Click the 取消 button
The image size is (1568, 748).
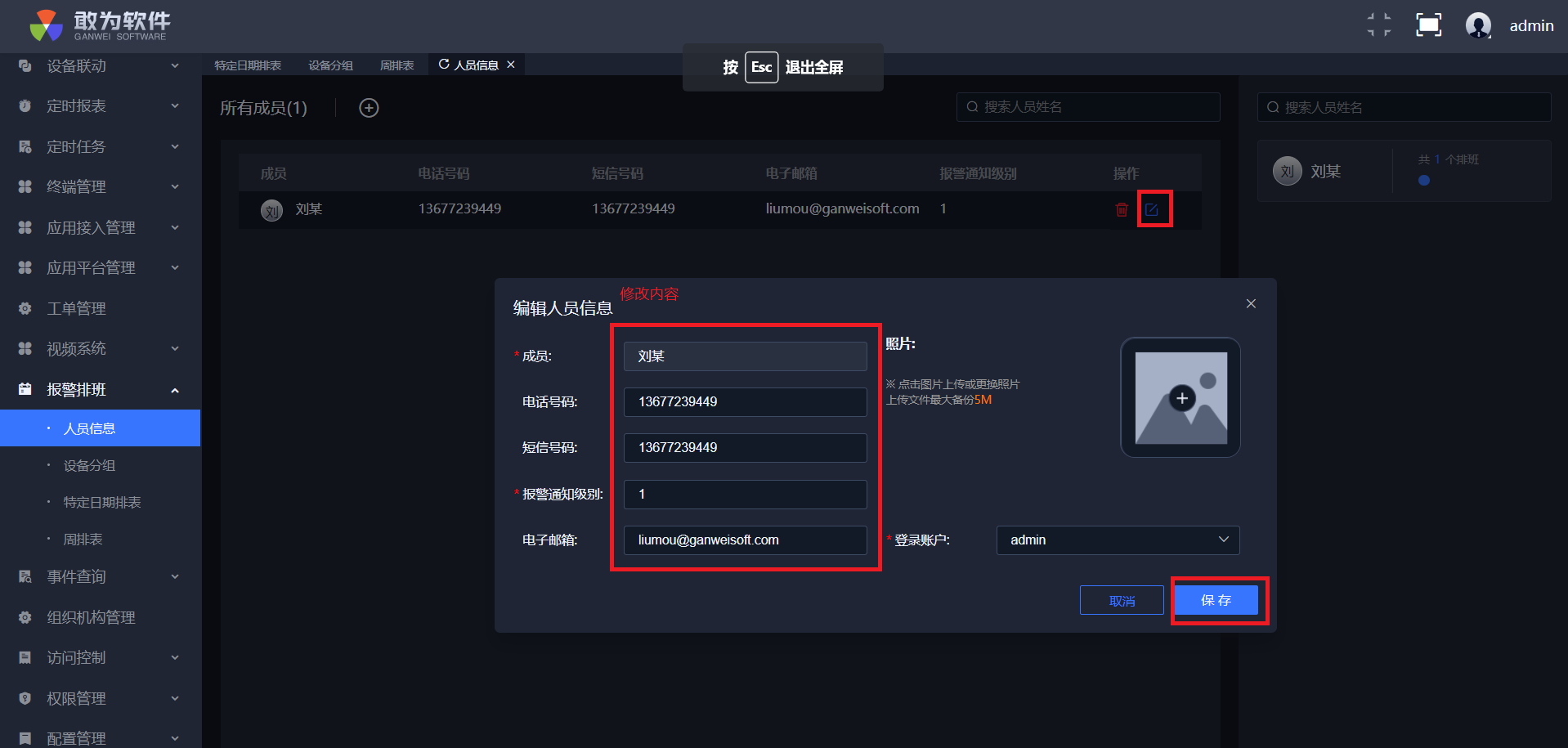pos(1122,601)
